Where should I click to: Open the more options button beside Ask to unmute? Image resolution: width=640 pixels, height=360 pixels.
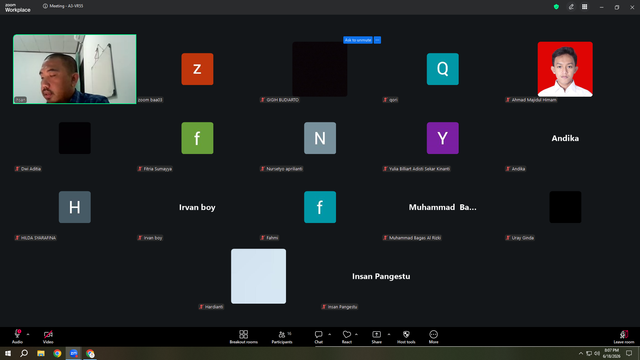(x=378, y=40)
